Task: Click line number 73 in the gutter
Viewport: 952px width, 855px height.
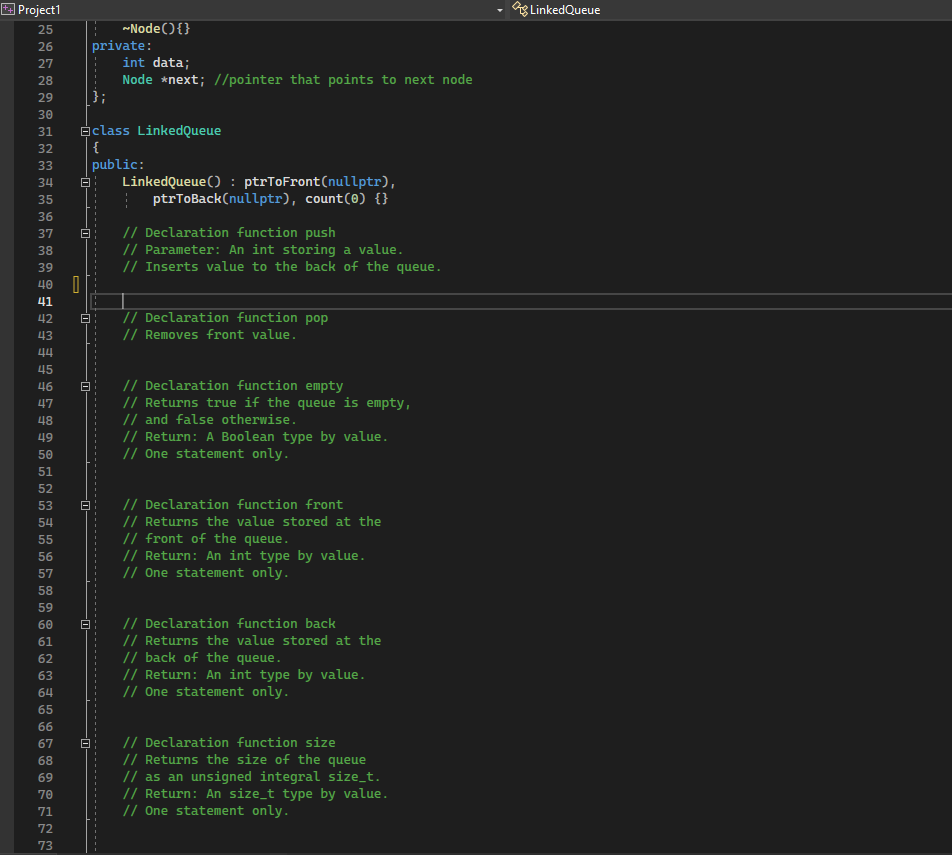Action: click(45, 845)
